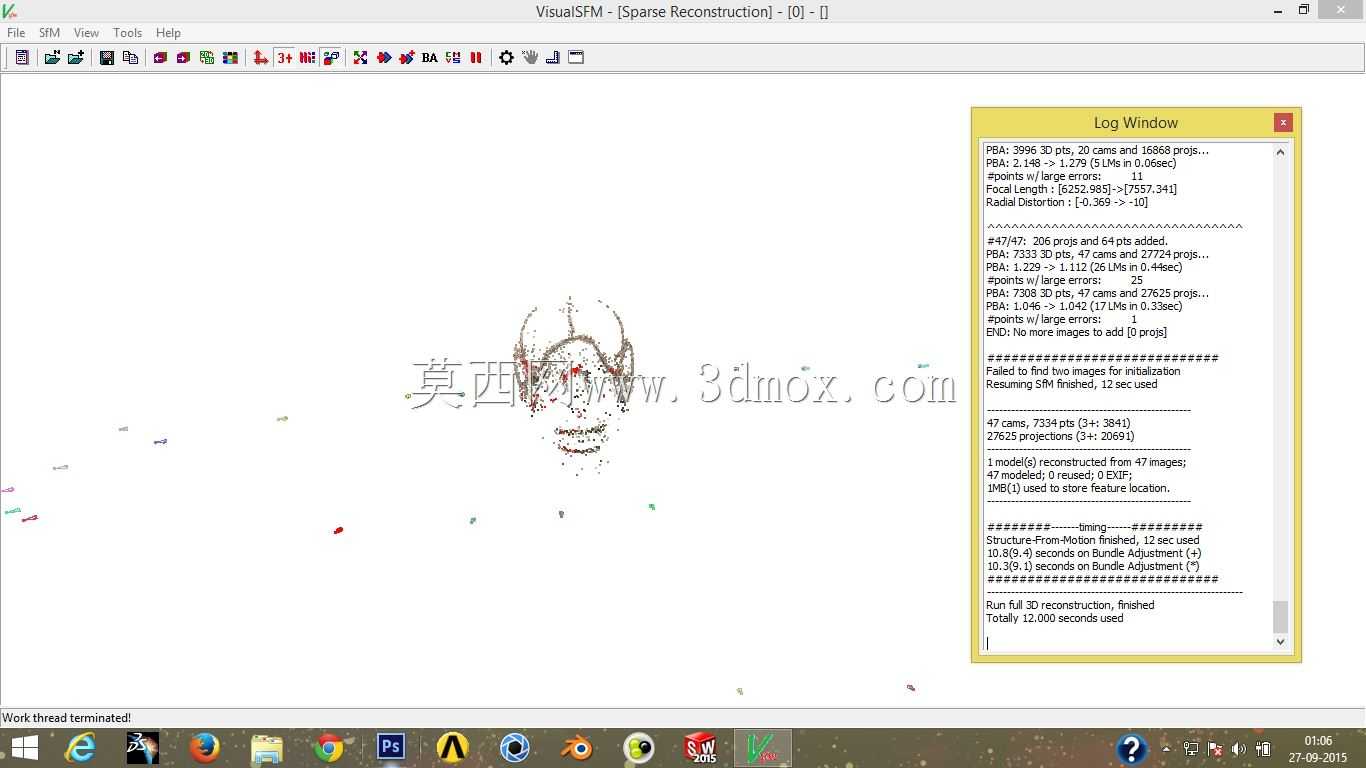Click log line '47 cams, 7334 pts (3+: 3841)'
The height and width of the screenshot is (768, 1366).
coord(1059,423)
